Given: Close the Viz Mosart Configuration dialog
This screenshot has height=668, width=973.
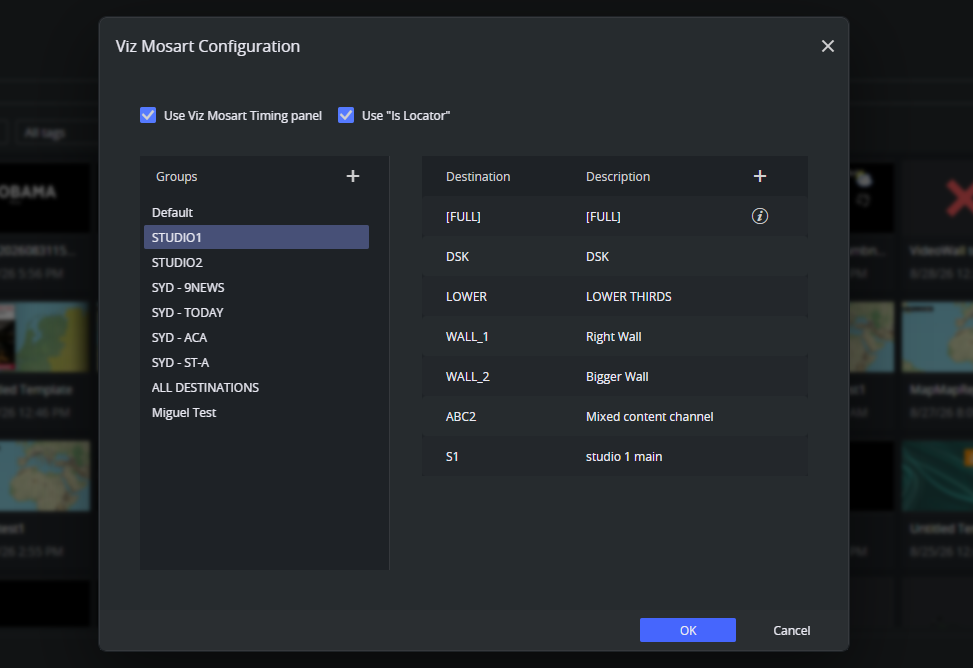Looking at the screenshot, I should [827, 46].
